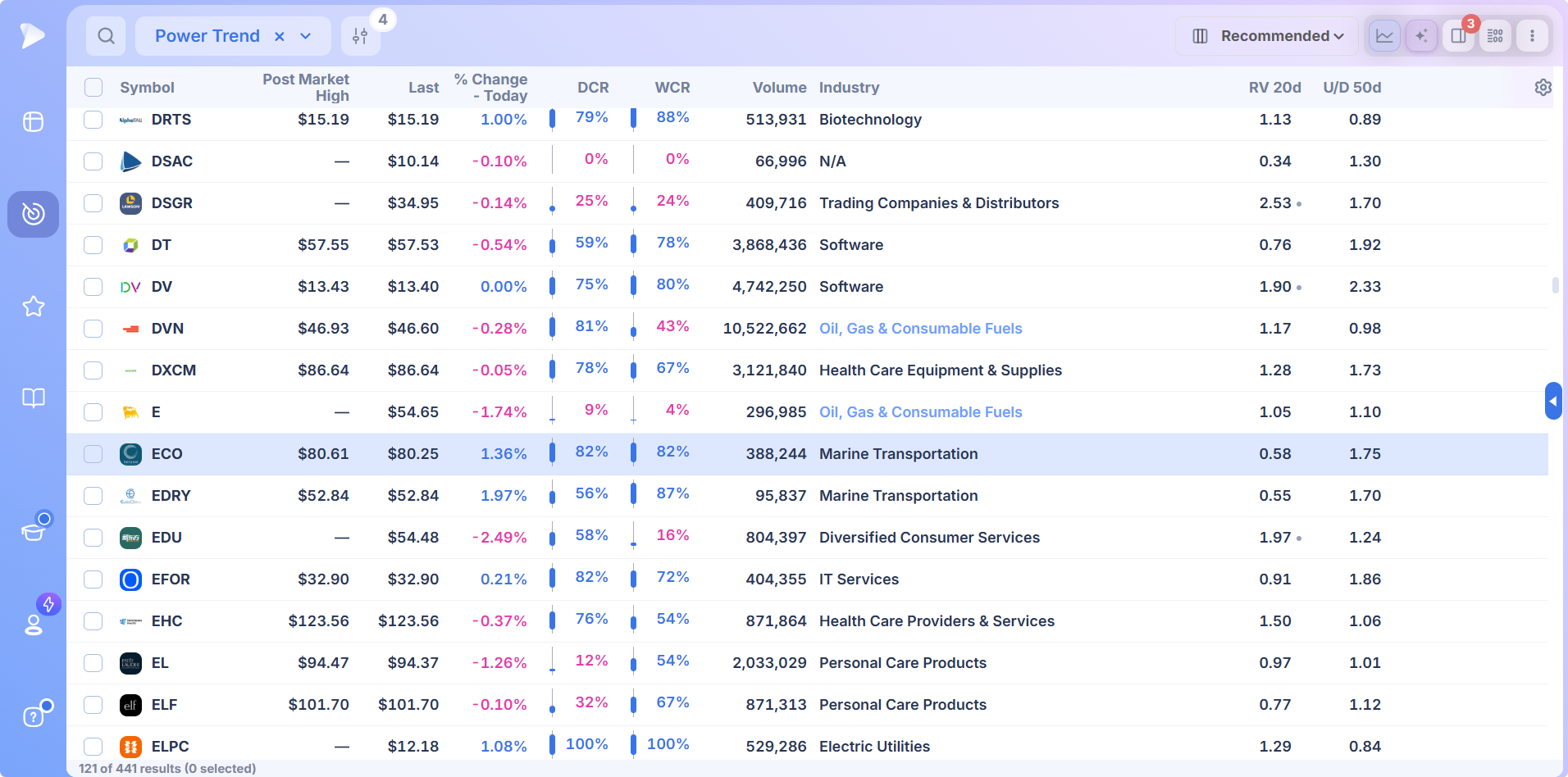The image size is (1568, 777).
Task: Click the app logo icon in sidebar
Action: point(33,35)
